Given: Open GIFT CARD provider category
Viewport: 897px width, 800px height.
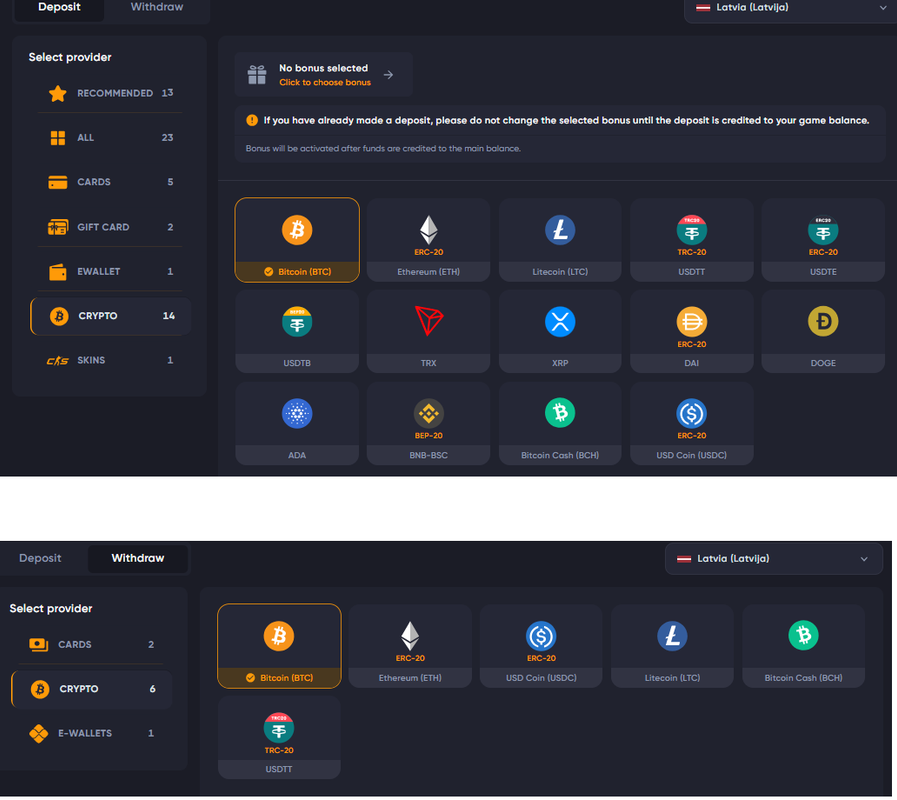Looking at the screenshot, I should pyautogui.click(x=110, y=227).
